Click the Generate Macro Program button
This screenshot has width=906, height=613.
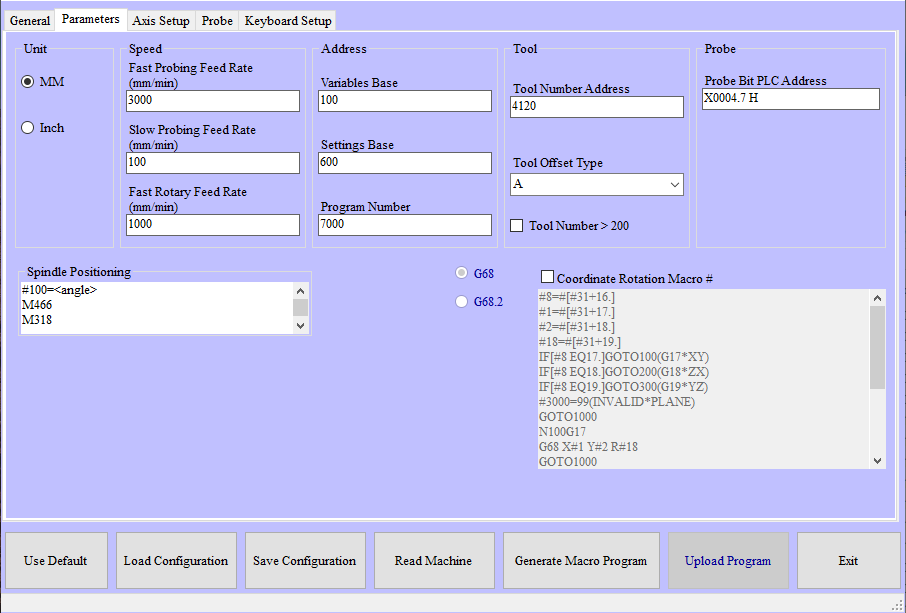(581, 561)
